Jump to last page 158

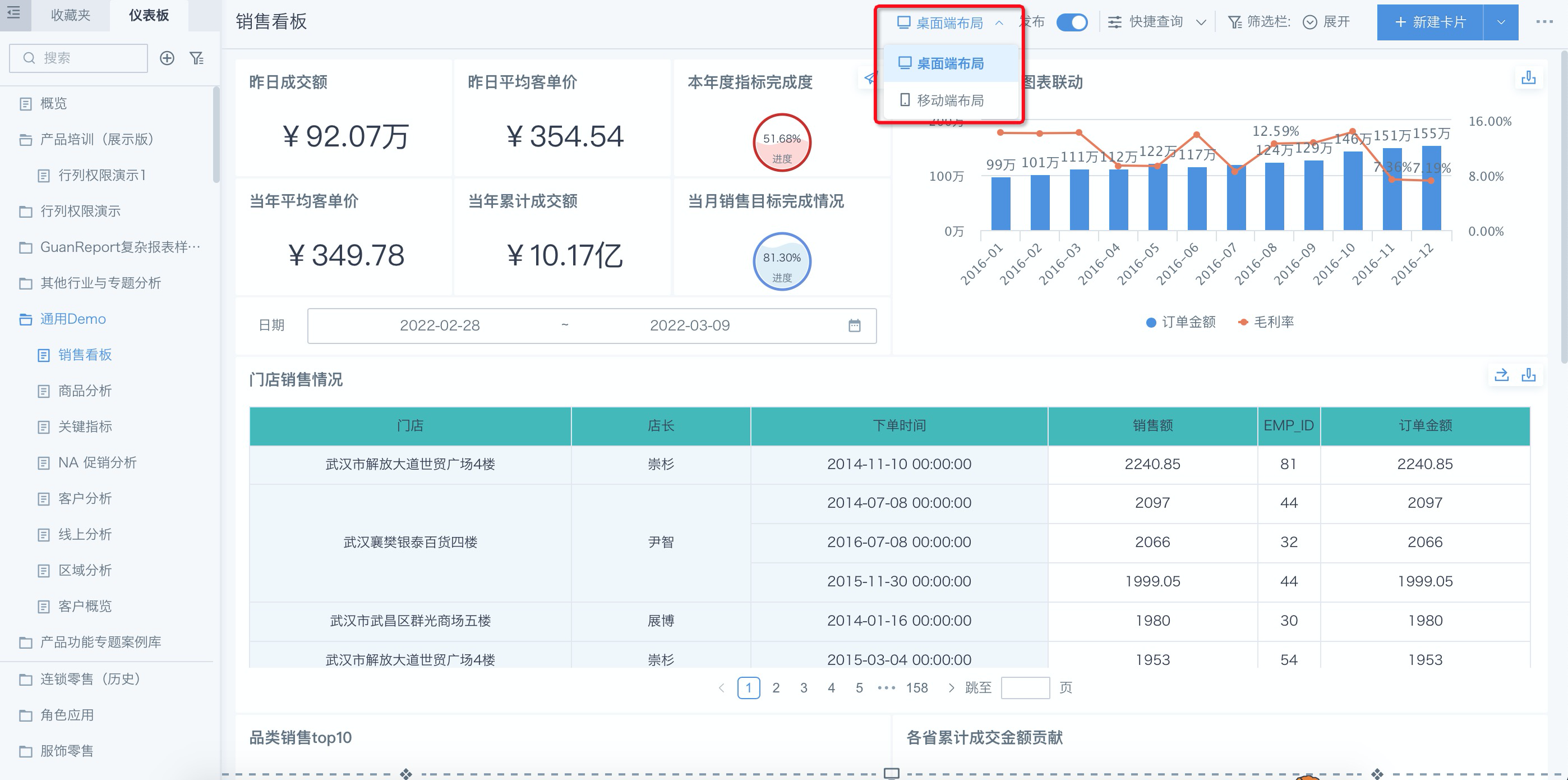pyautogui.click(x=917, y=688)
